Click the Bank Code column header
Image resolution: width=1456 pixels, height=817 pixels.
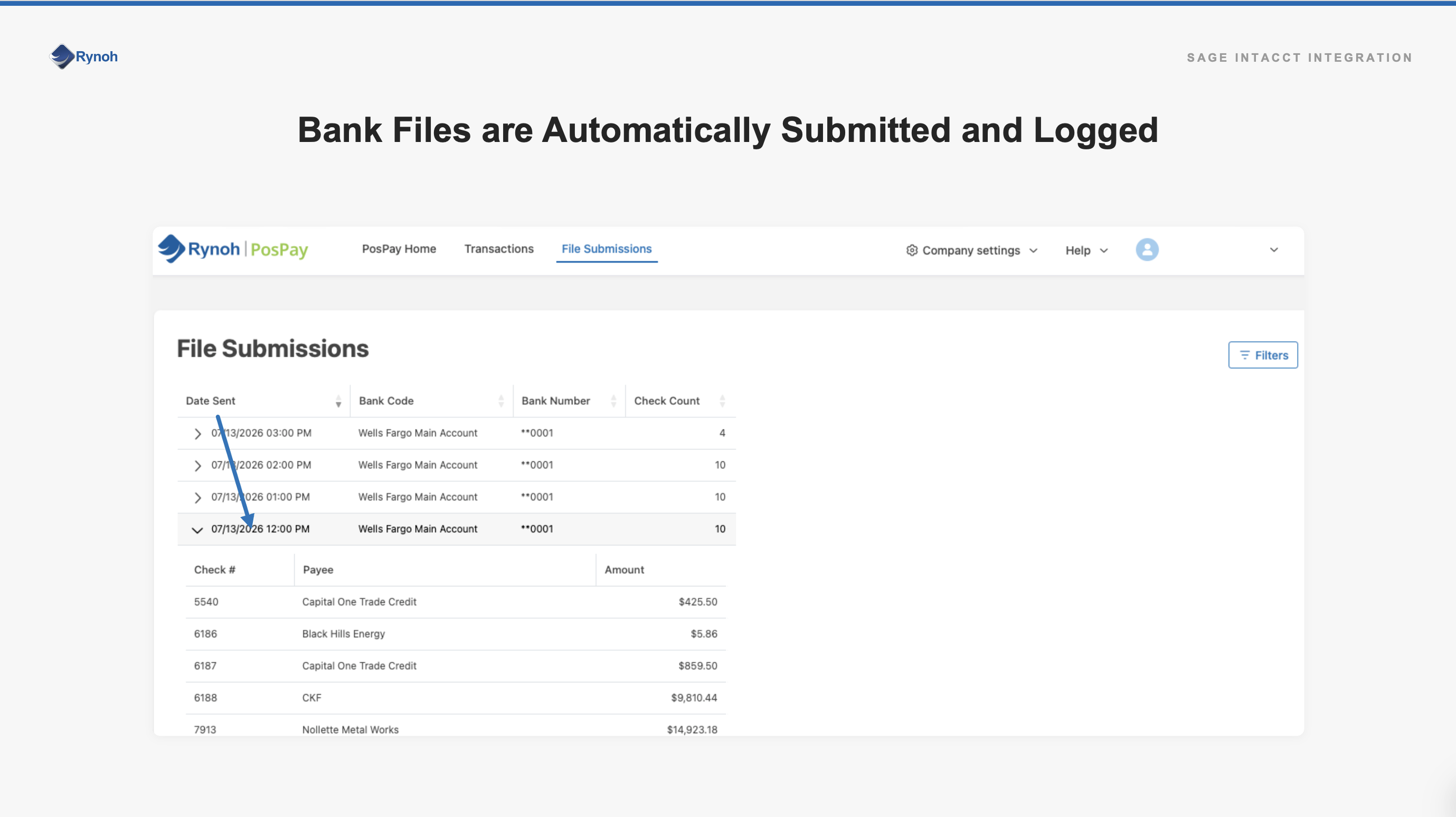(386, 401)
